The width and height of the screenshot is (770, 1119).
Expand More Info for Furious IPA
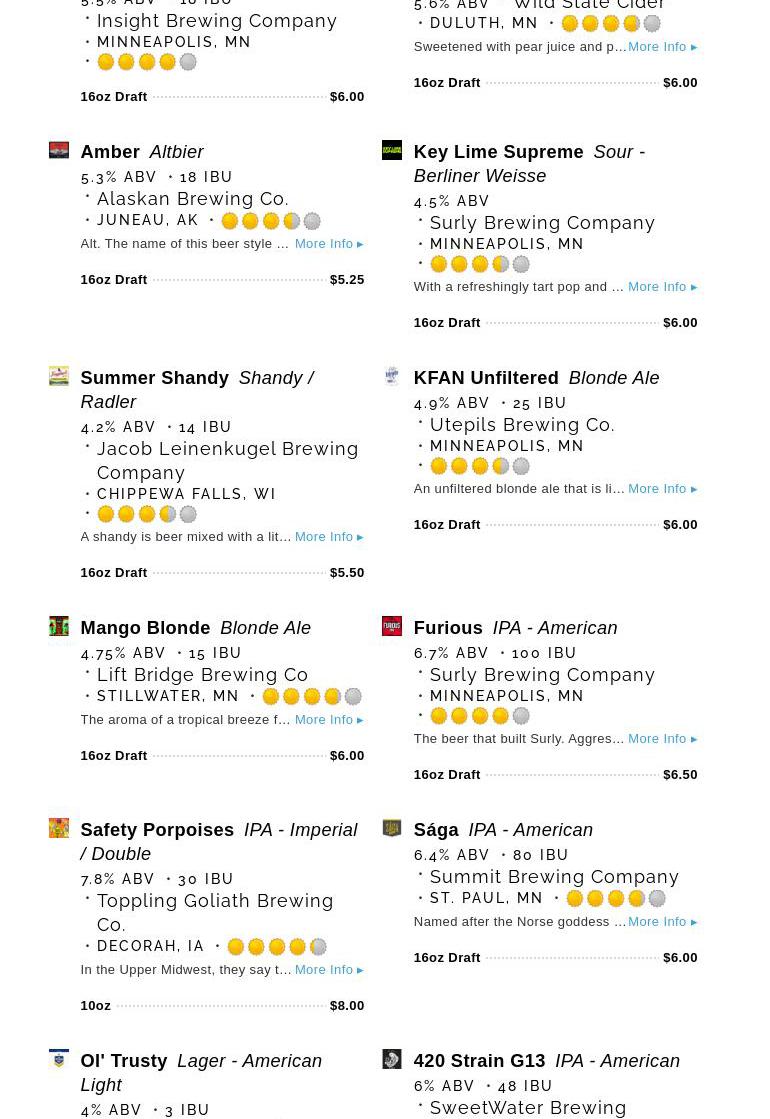662,739
